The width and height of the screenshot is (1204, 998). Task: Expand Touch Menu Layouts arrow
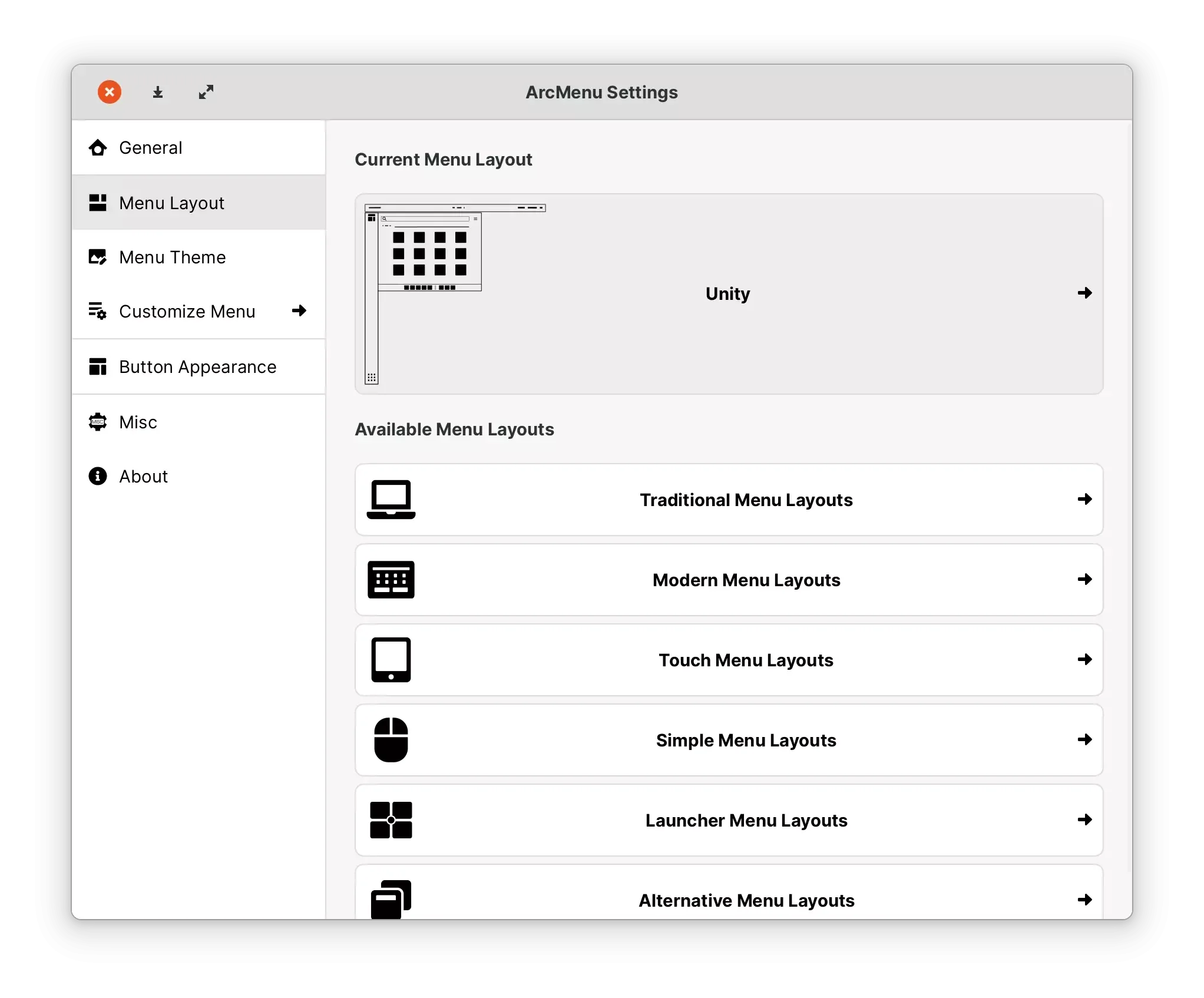click(1085, 659)
